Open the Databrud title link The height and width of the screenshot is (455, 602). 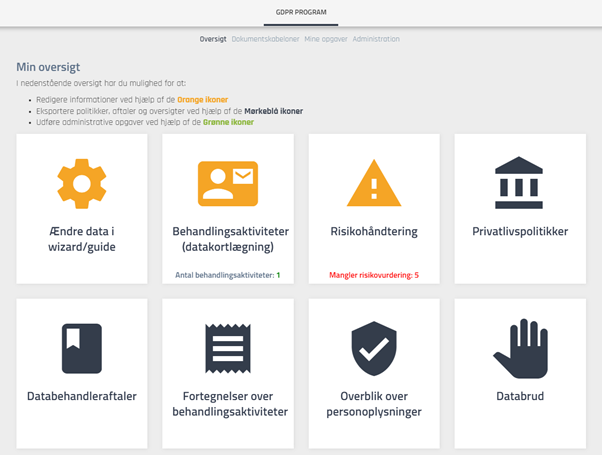[520, 396]
